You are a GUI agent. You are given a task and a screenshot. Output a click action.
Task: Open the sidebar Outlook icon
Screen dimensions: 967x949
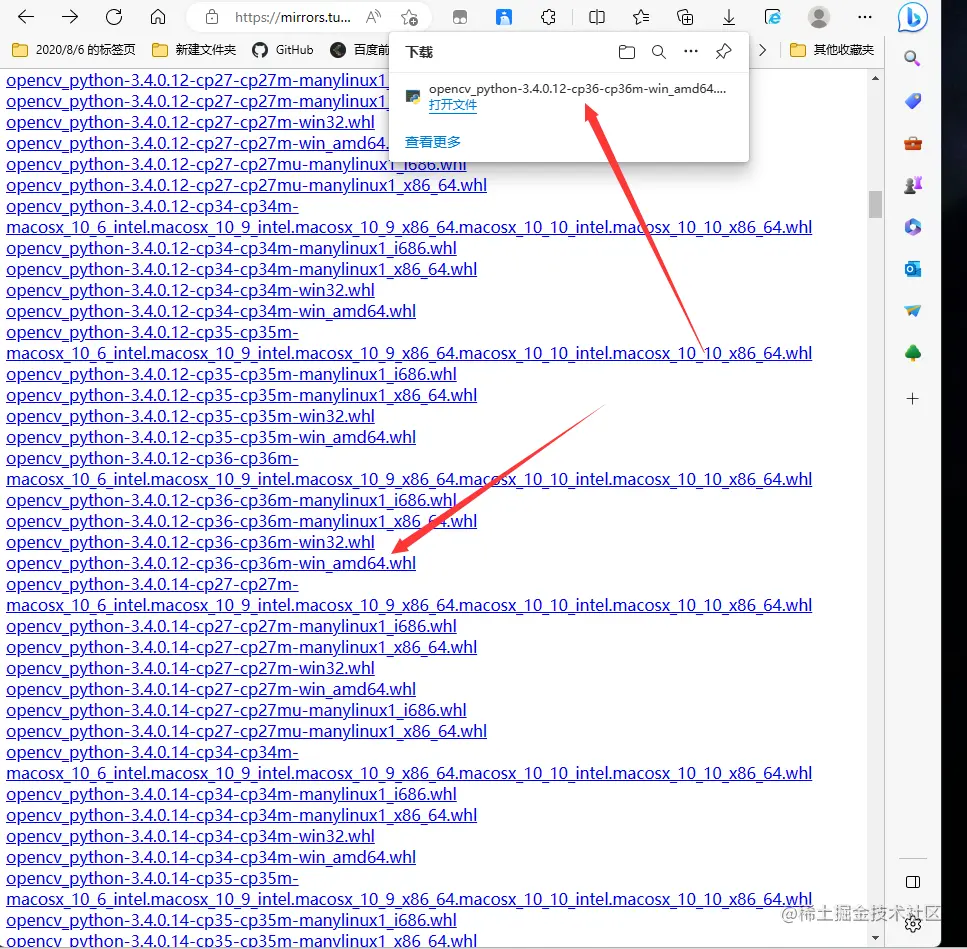coord(913,269)
